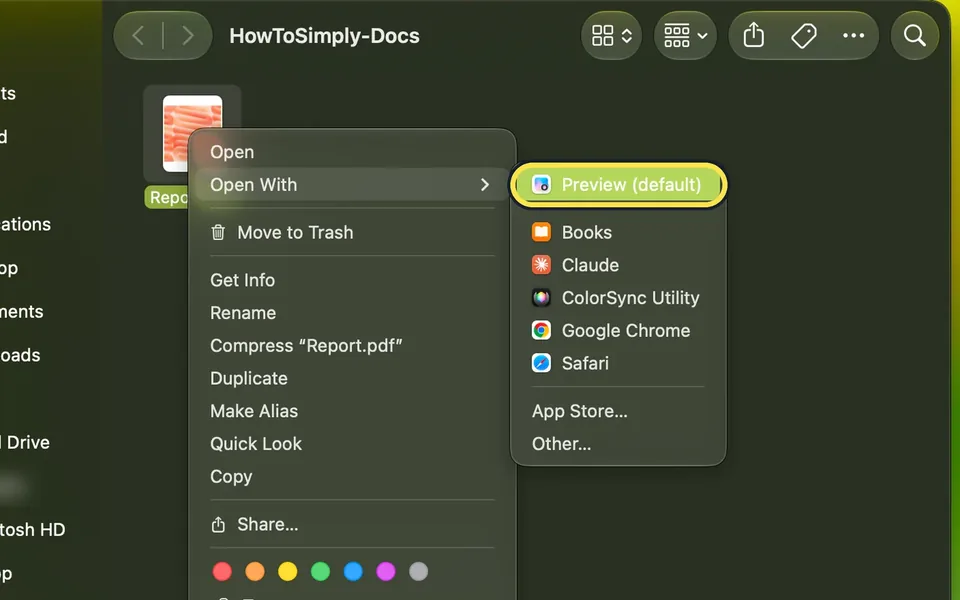Apply the yellow tag color

pyautogui.click(x=288, y=572)
